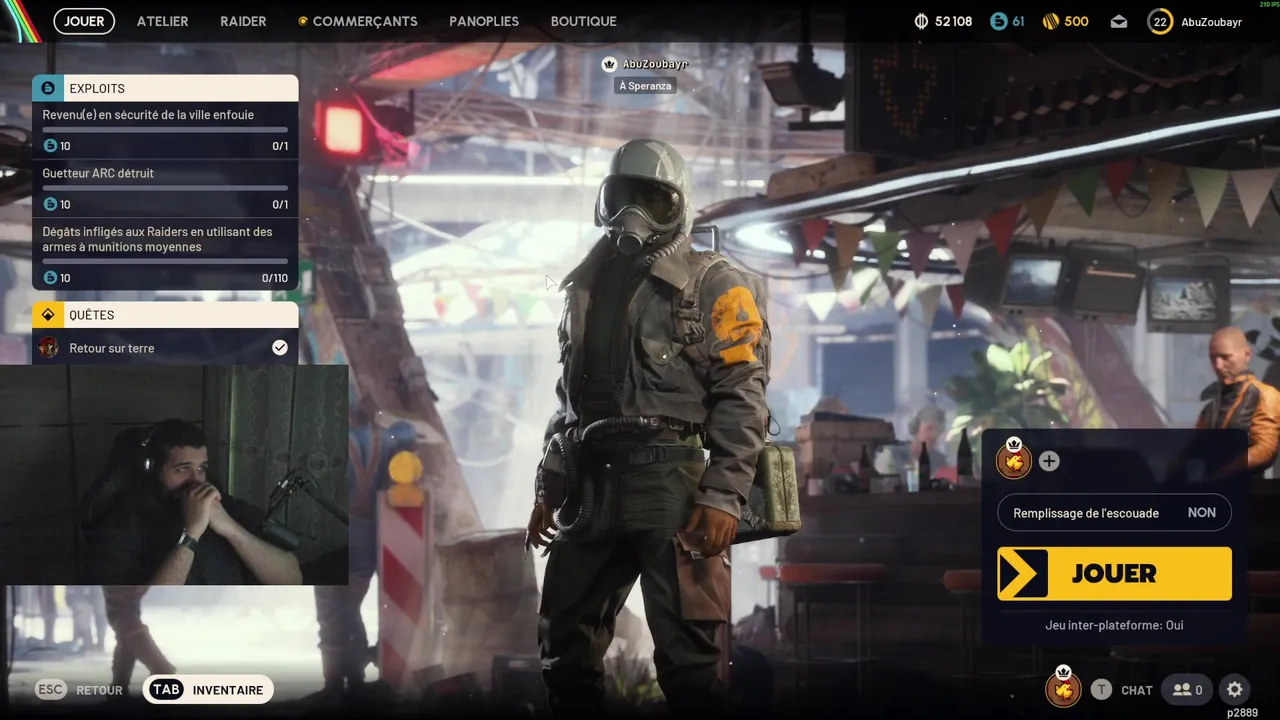Click the blue token currency icon (61)
Viewport: 1280px width, 720px height.
998,21
